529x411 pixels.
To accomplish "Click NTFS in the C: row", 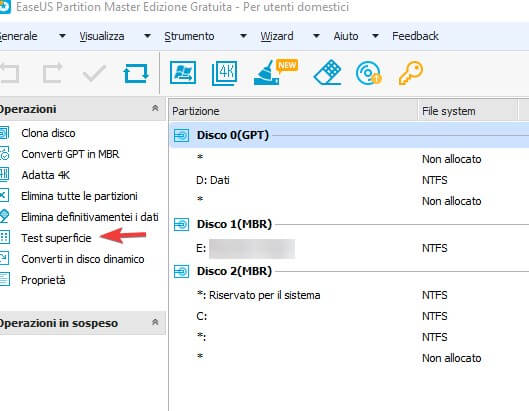I will pyautogui.click(x=435, y=316).
